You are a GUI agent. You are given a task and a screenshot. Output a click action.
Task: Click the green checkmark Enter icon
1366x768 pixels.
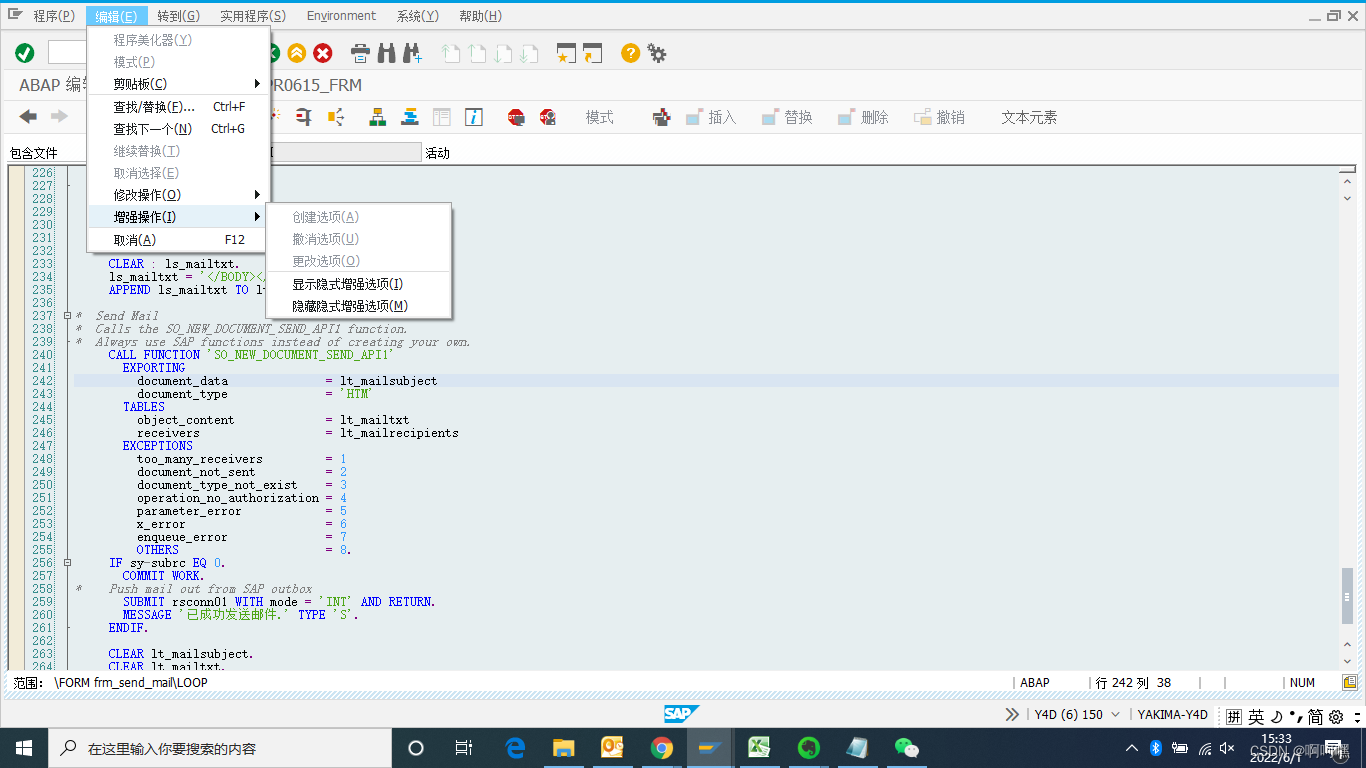(x=25, y=53)
